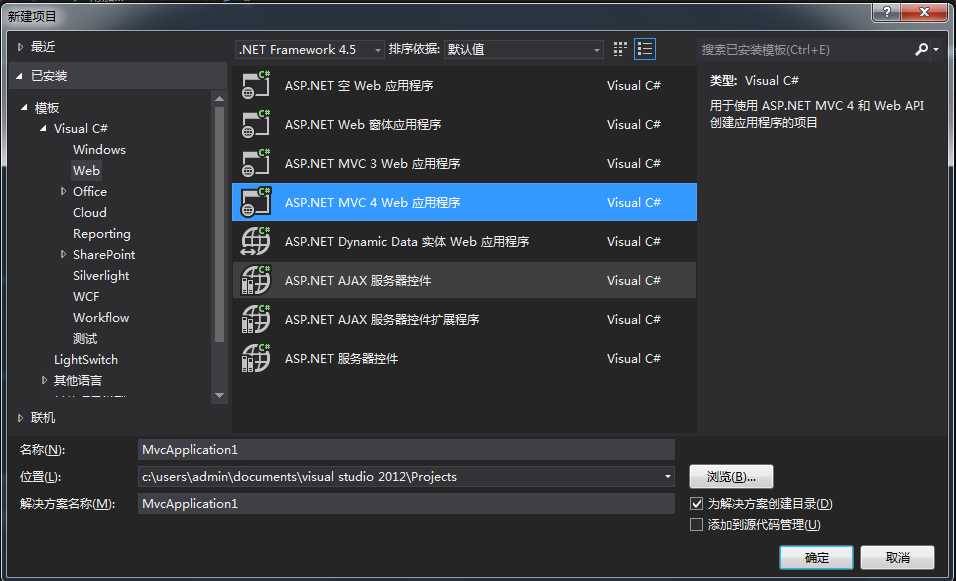Enable 添加到源代码管理 checkbox
The image size is (956, 581).
(x=696, y=524)
